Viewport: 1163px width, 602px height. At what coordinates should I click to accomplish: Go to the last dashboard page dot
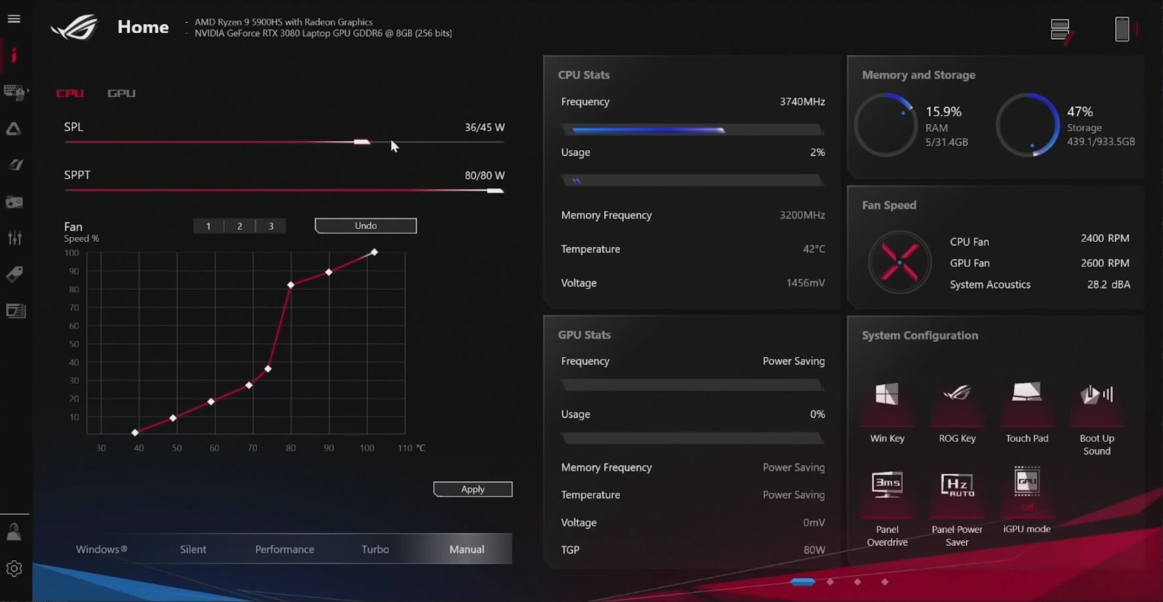click(x=885, y=582)
